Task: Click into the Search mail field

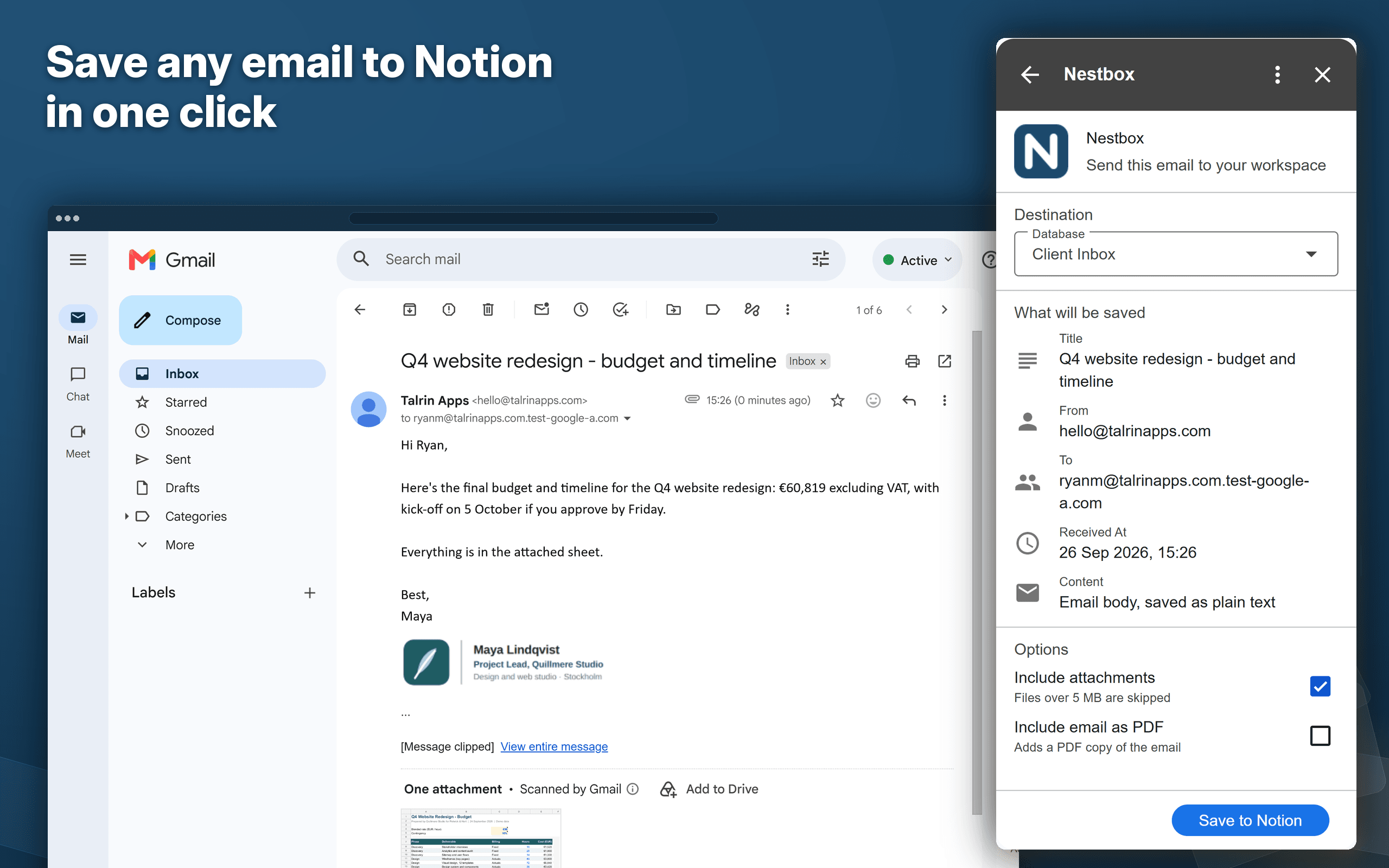Action: pyautogui.click(x=591, y=259)
